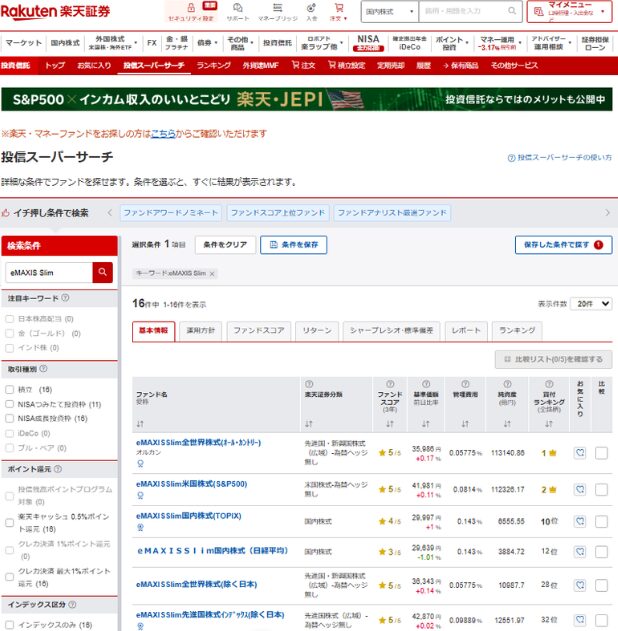The width and height of the screenshot is (618, 631).
Task: Open help icon next to ポイント還元
Action: 58,469
